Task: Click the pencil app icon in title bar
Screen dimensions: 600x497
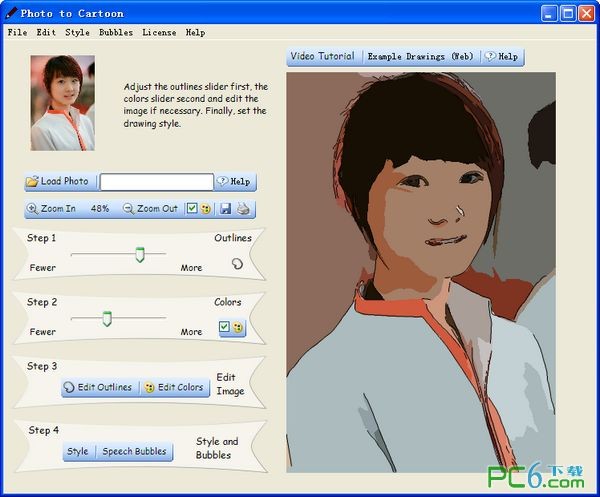Action: pos(11,13)
